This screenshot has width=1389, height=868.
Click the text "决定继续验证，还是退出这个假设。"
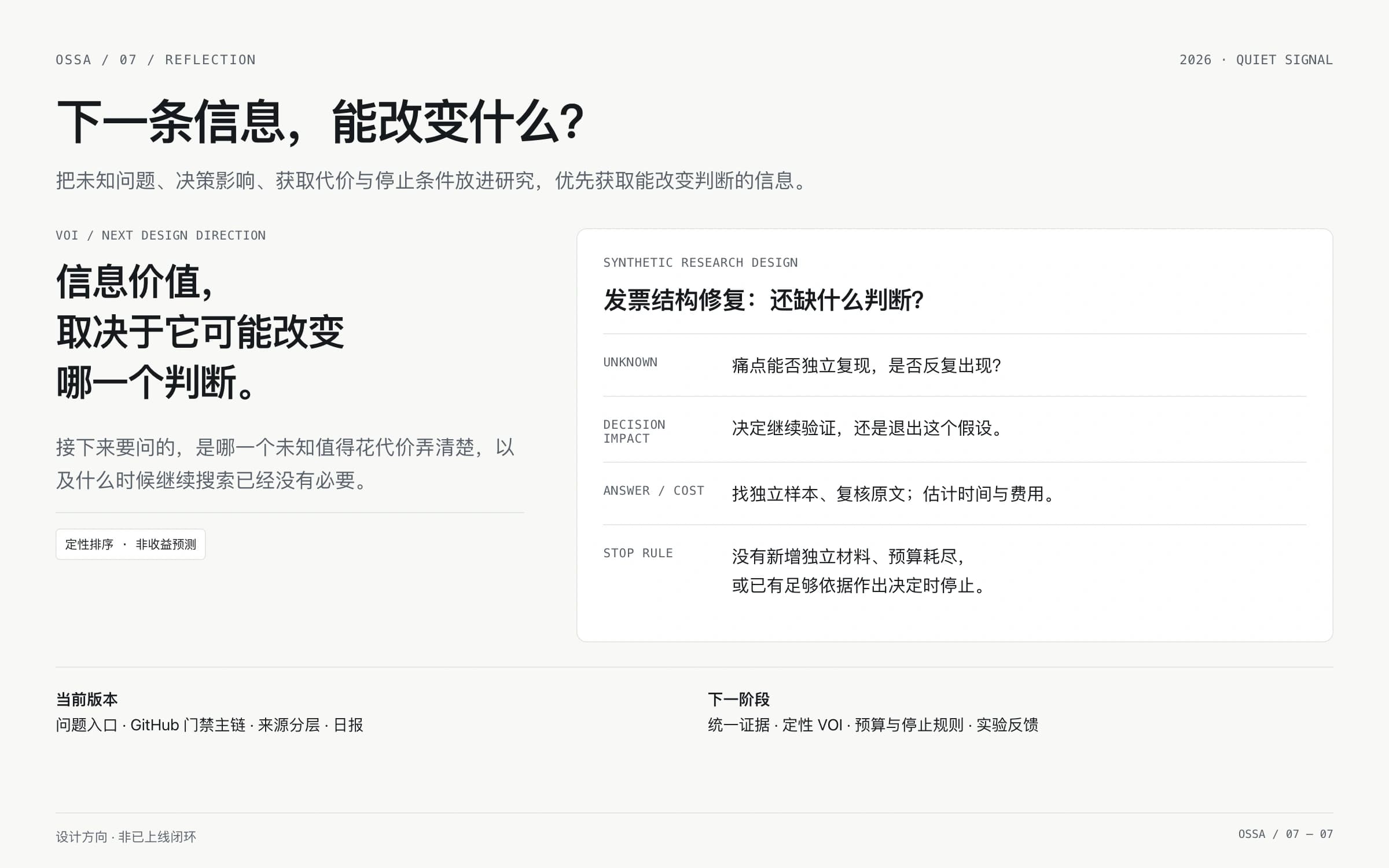[868, 428]
